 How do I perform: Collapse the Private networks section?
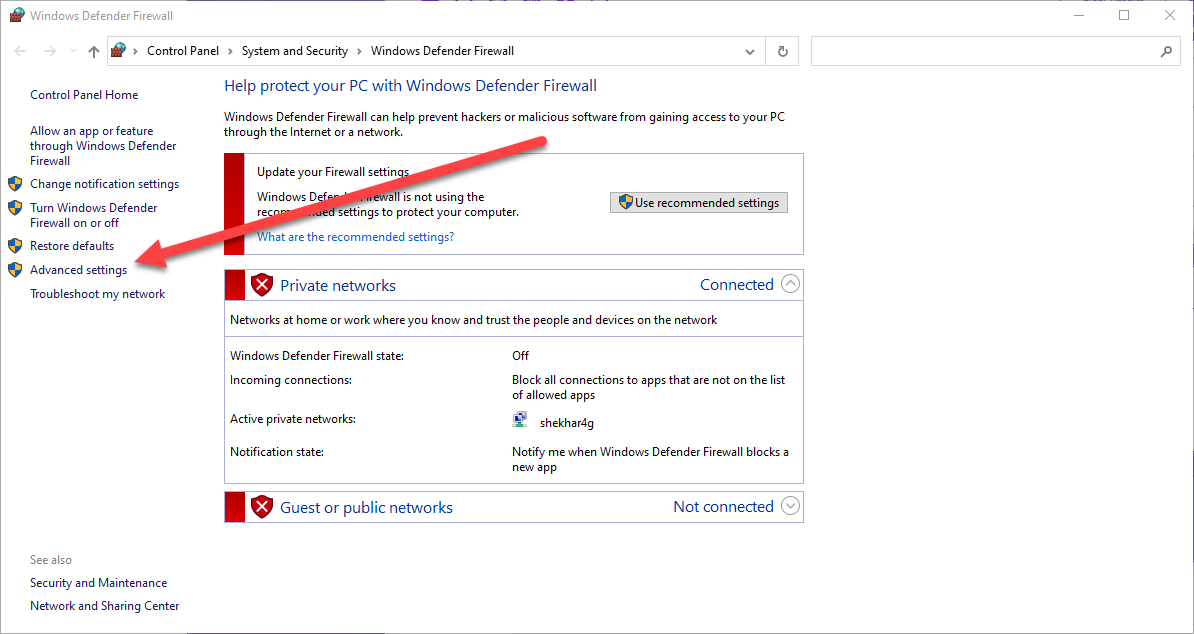tap(790, 284)
